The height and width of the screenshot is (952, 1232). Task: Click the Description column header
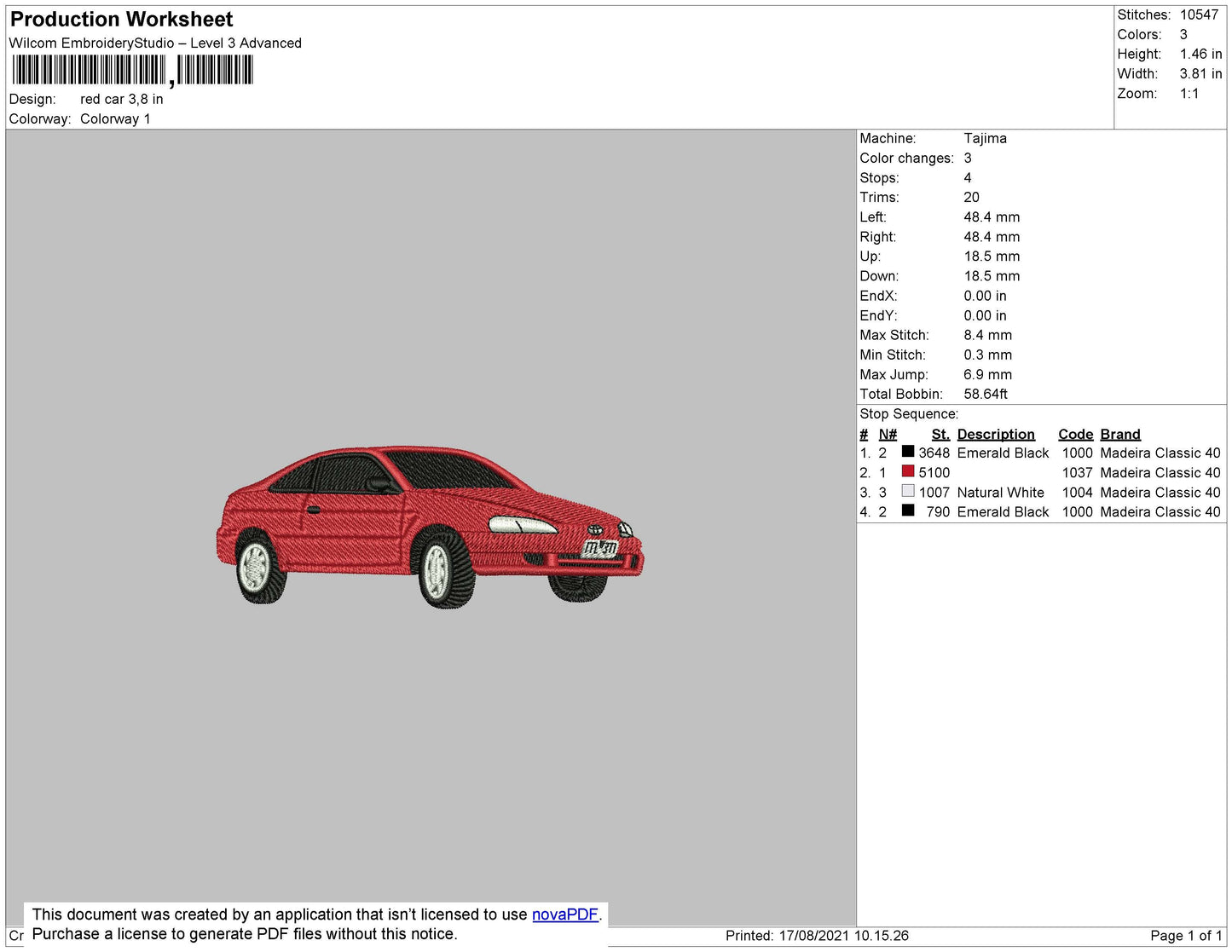tap(996, 435)
